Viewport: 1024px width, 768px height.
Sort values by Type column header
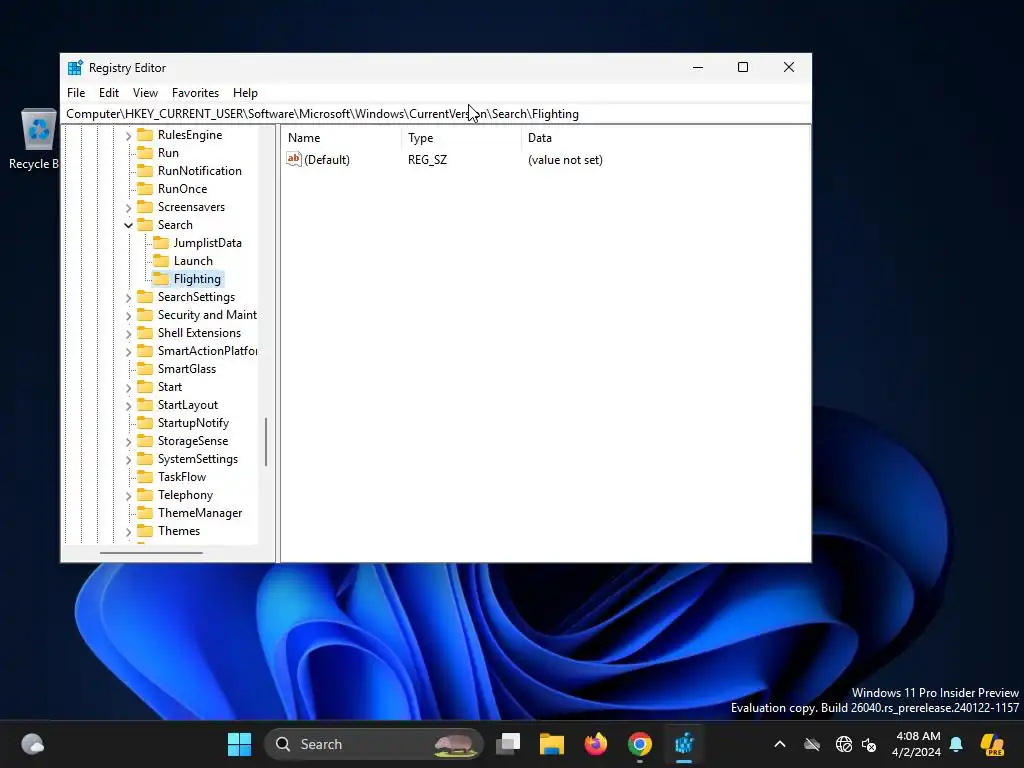click(461, 138)
